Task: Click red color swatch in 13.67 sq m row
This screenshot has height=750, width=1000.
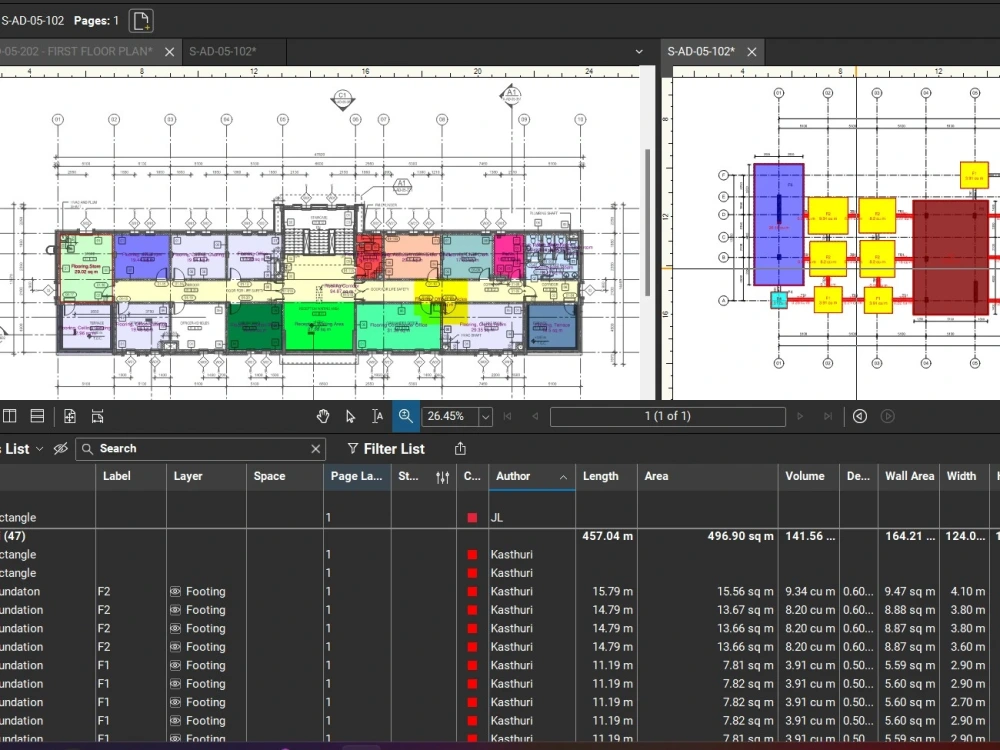Action: coord(472,610)
